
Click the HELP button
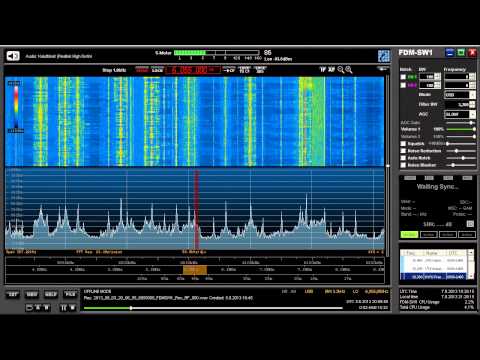click(x=51, y=294)
